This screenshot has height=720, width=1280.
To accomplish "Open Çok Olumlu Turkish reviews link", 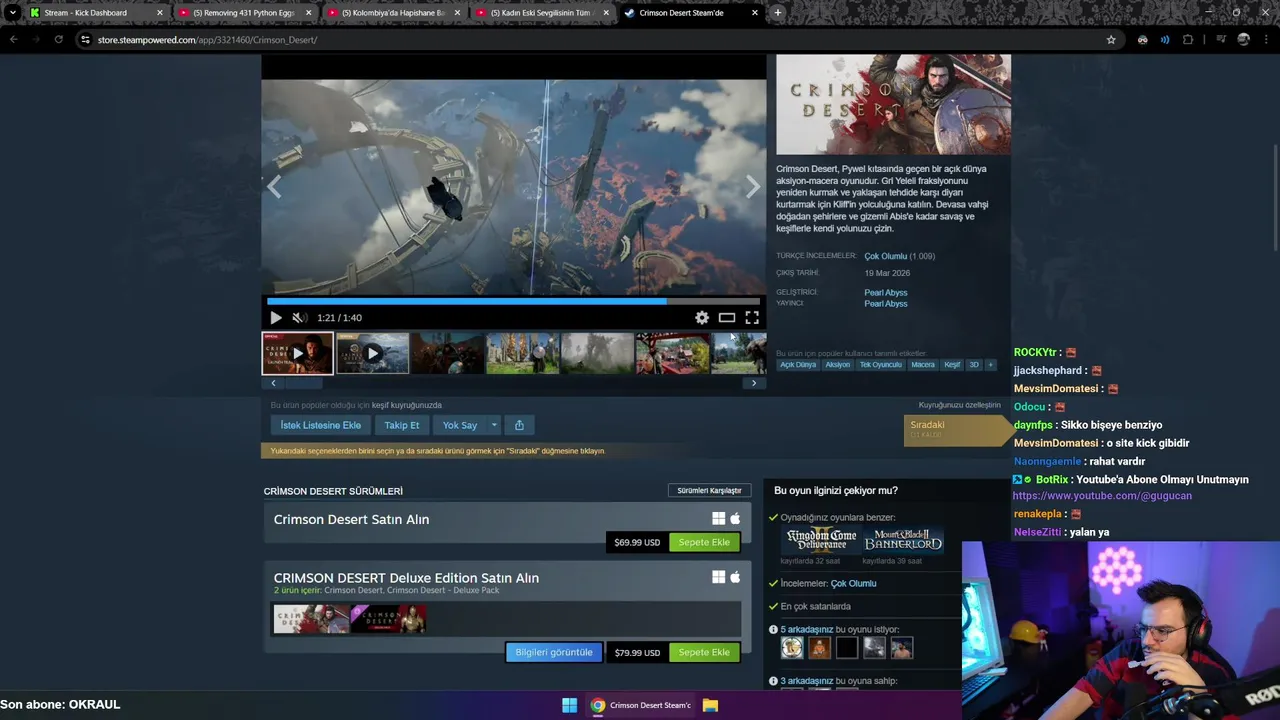I will [x=886, y=256].
